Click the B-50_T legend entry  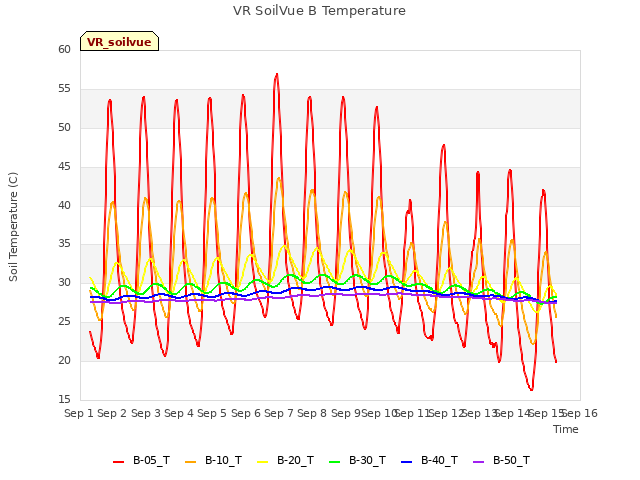coord(501,461)
